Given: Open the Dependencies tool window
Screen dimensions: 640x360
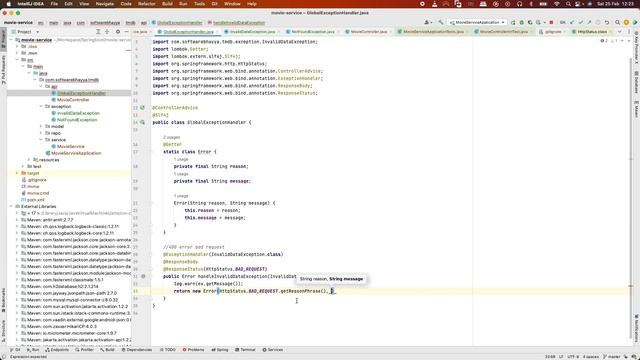Looking at the screenshot, I should (137, 350).
